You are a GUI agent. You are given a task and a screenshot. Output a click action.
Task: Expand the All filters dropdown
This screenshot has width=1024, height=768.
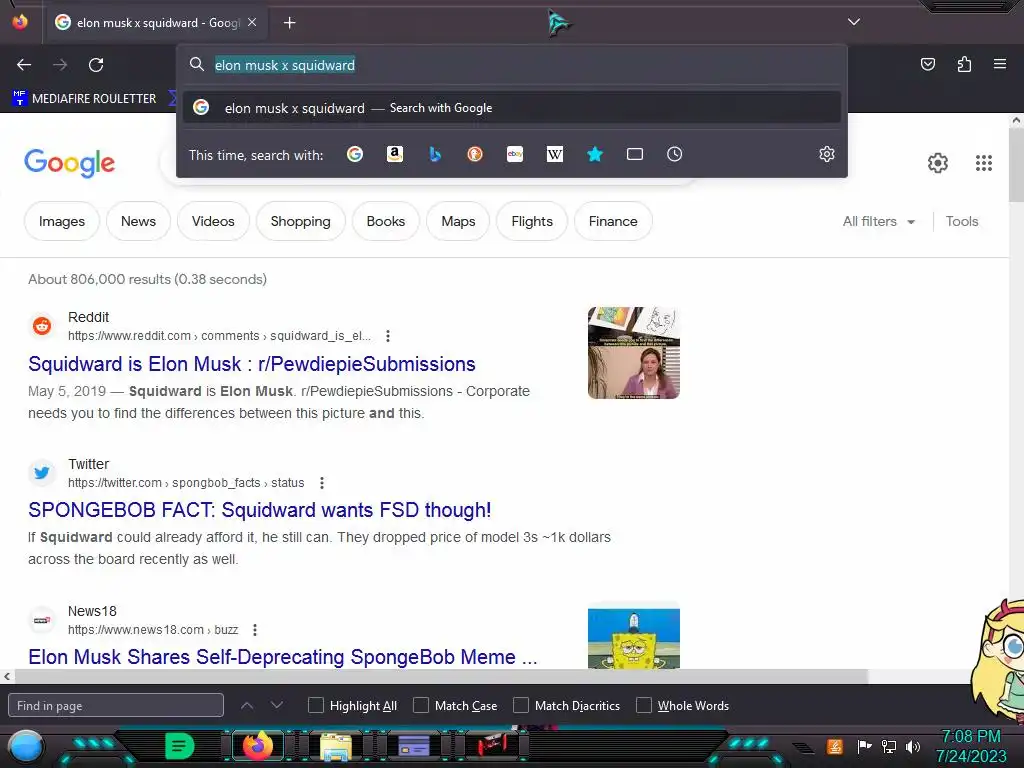pos(878,221)
